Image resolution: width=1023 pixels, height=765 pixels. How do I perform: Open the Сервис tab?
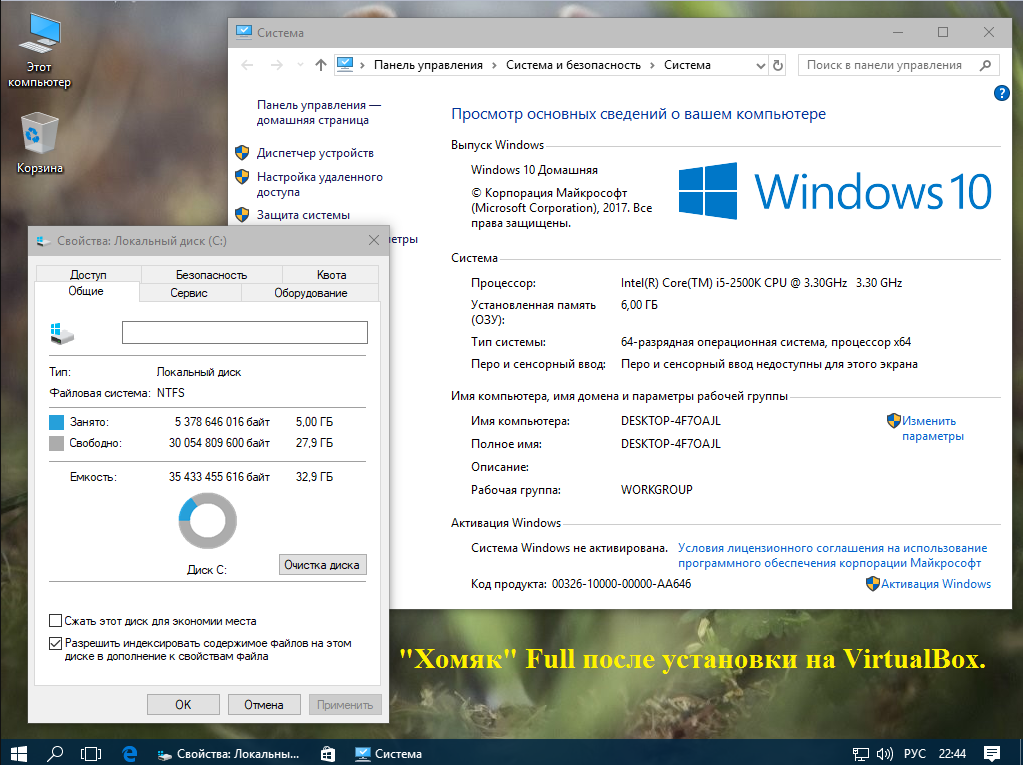point(189,293)
